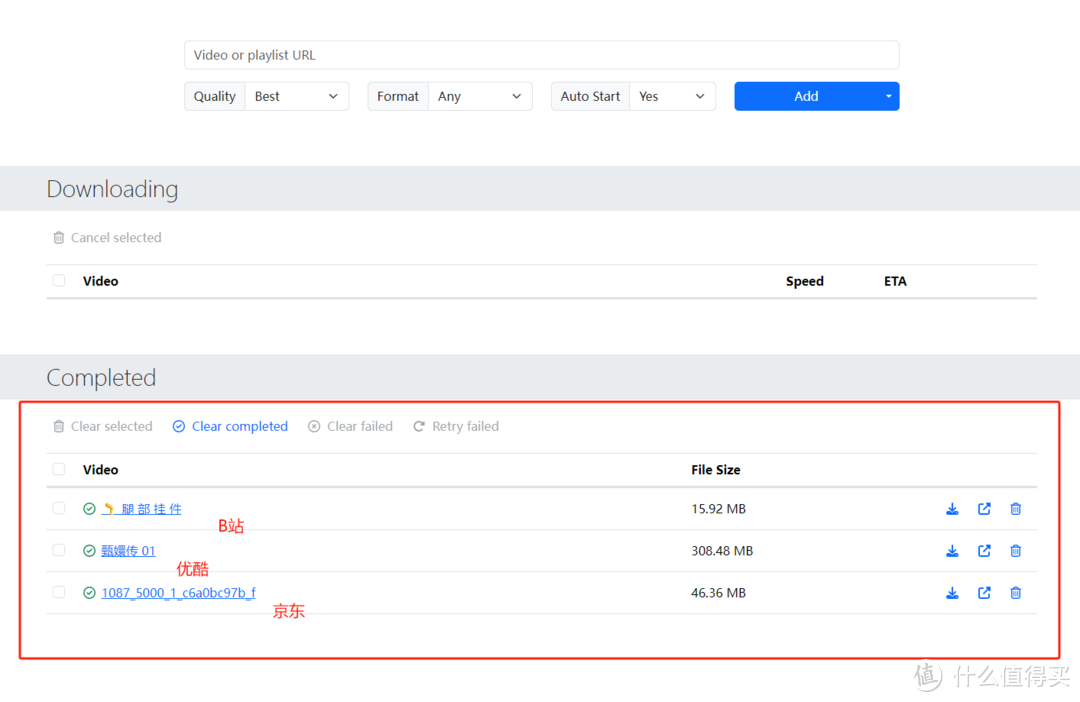This screenshot has width=1080, height=702.
Task: Focus the Video or playlist URL field
Action: (x=541, y=55)
